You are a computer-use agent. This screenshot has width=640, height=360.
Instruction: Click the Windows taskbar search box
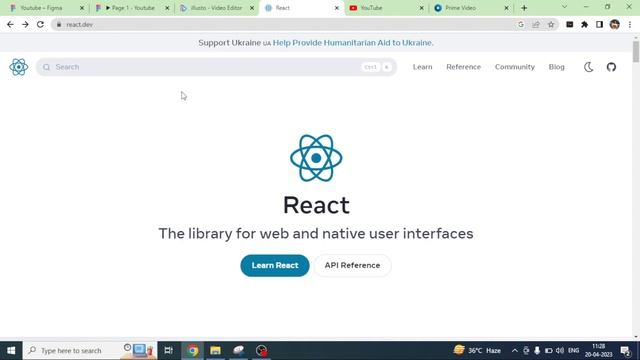tap(90, 350)
